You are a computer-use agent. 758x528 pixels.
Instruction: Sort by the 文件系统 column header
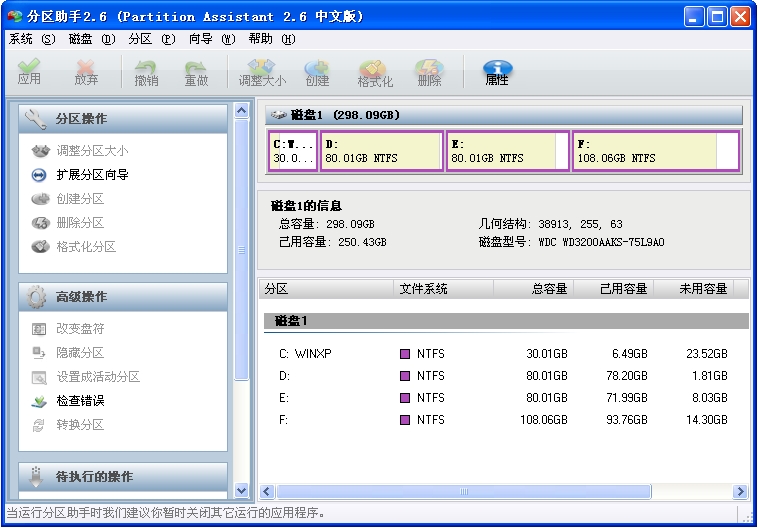[x=443, y=289]
